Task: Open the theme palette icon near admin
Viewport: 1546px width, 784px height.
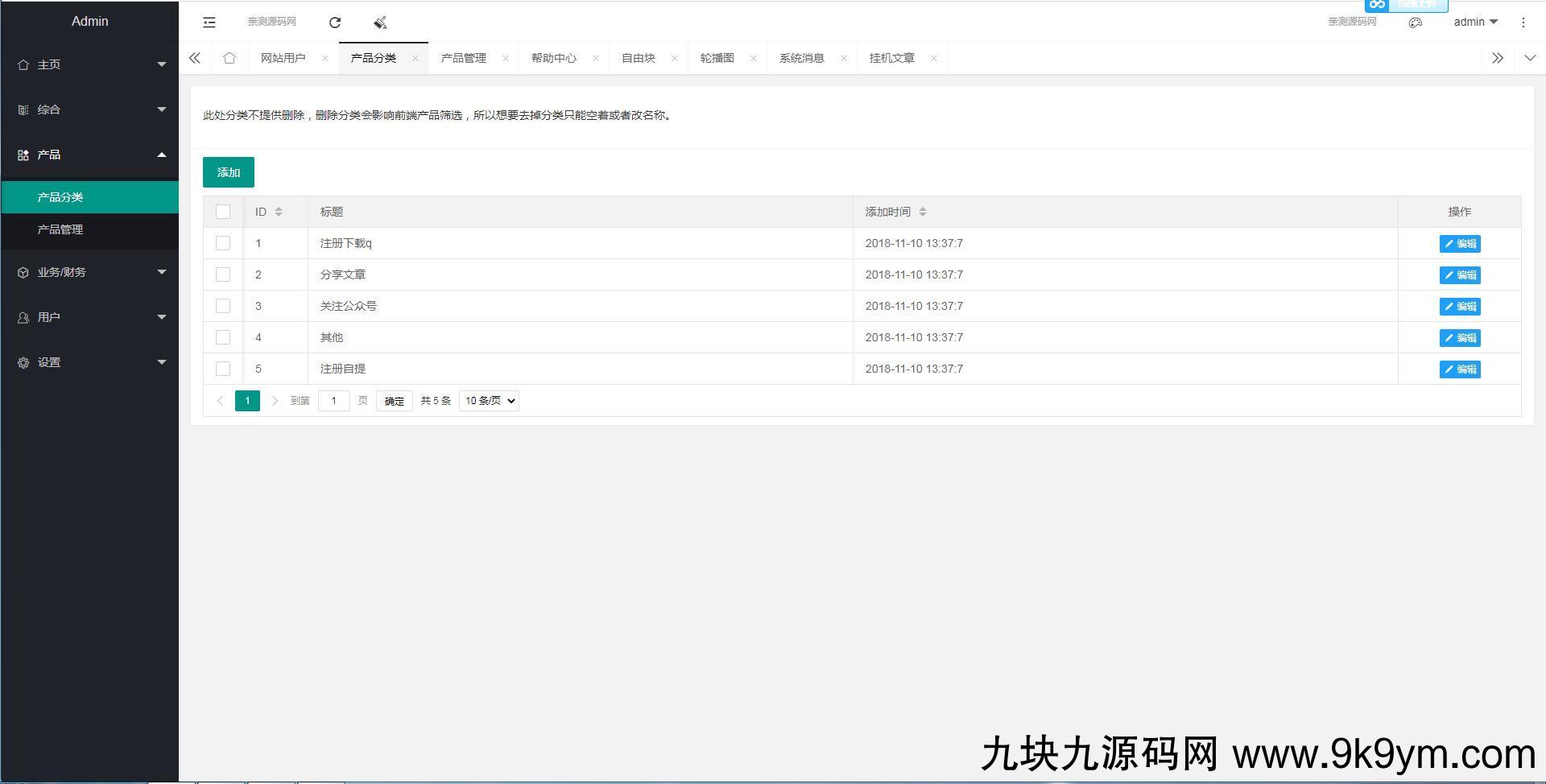Action: [x=1416, y=22]
